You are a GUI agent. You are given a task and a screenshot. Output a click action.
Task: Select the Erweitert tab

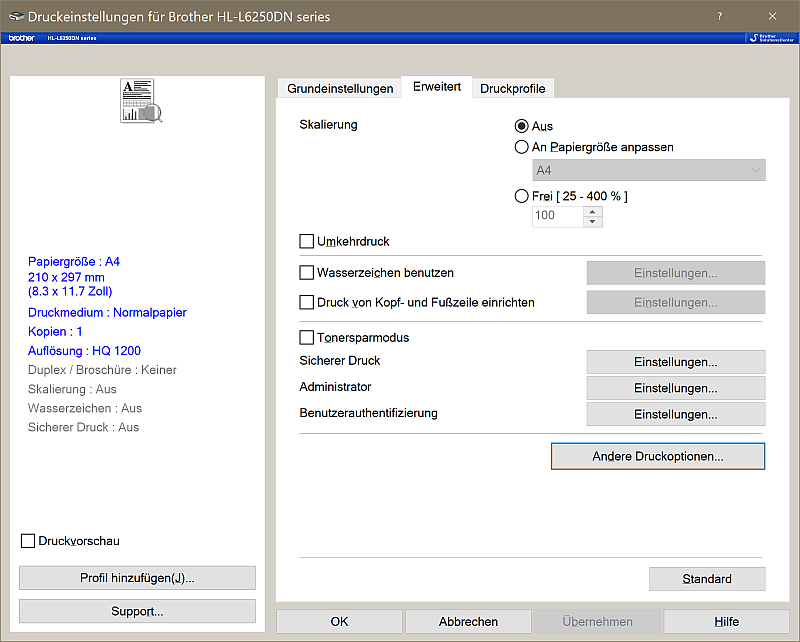[437, 87]
